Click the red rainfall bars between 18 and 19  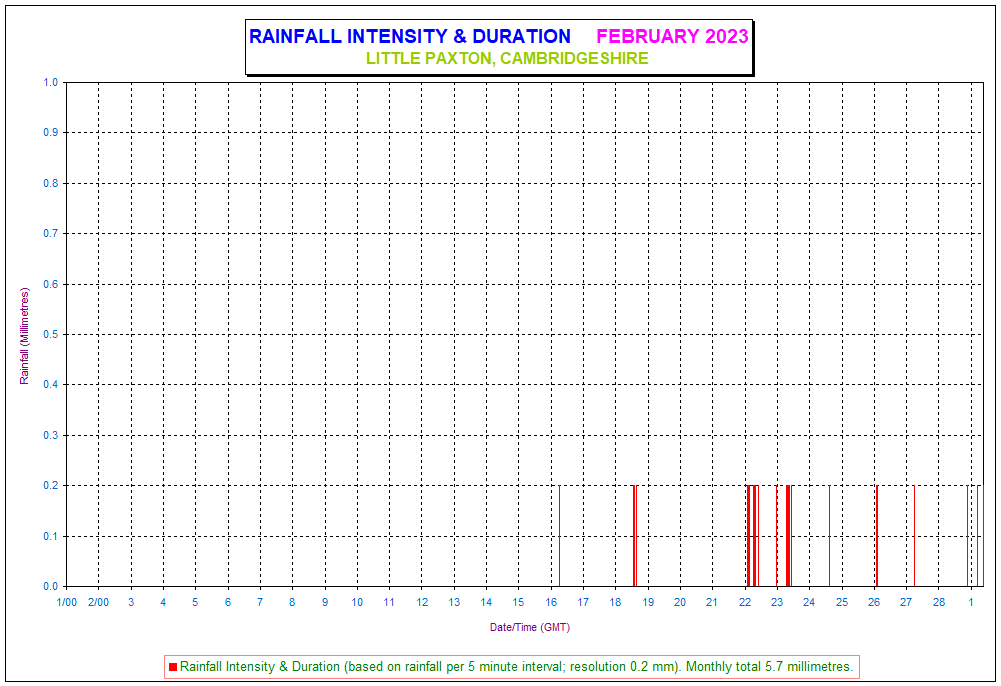pos(635,536)
